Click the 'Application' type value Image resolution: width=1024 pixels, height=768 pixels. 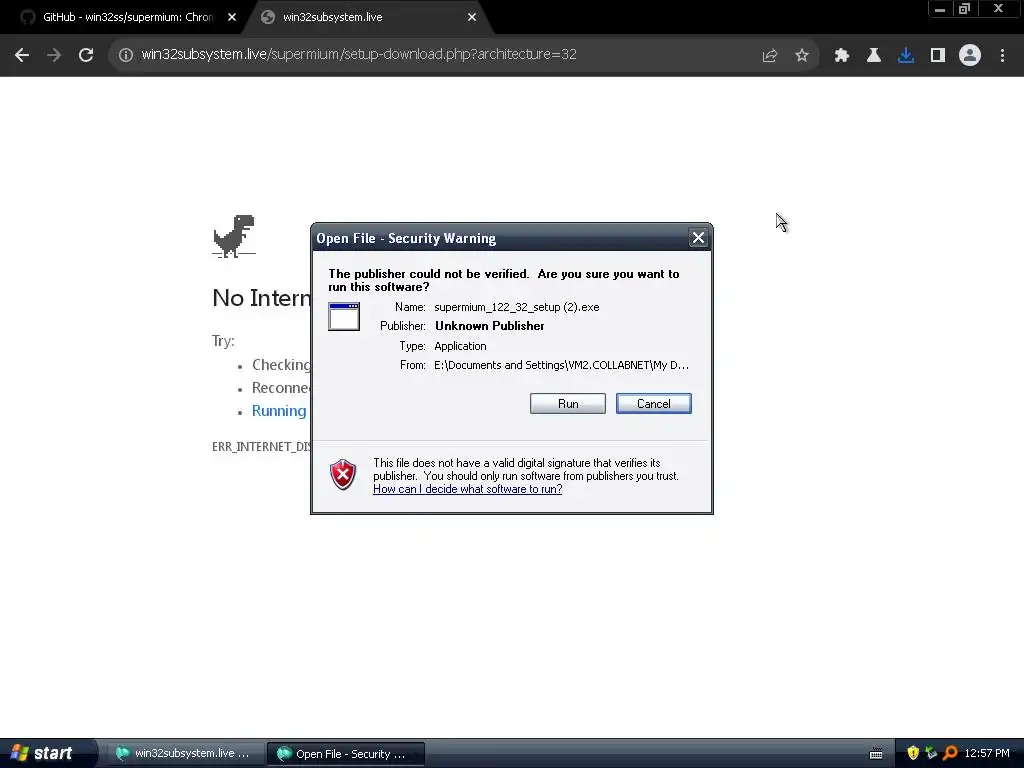[x=460, y=346]
